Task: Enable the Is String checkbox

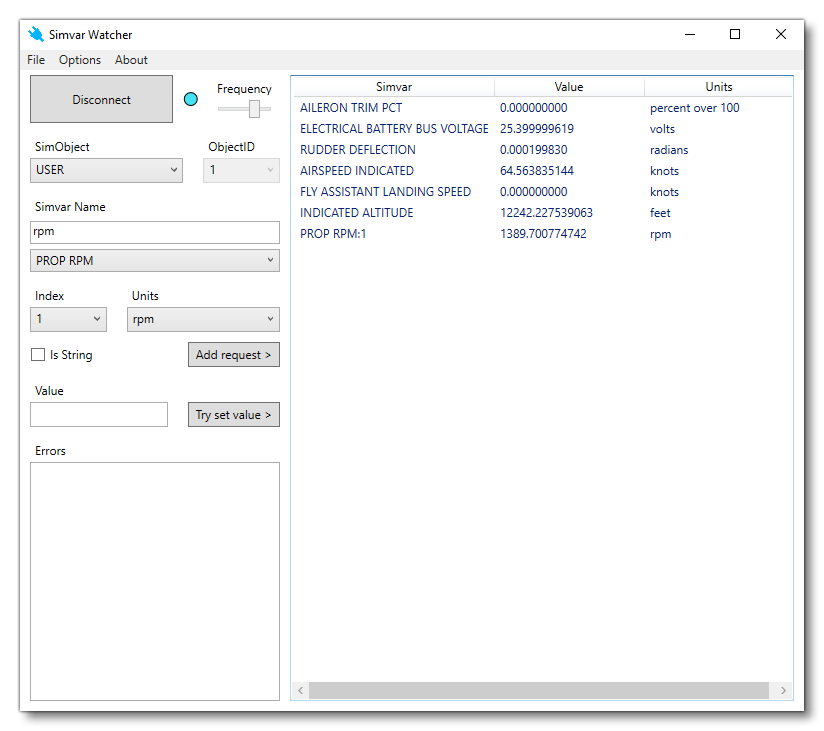Action: point(39,355)
